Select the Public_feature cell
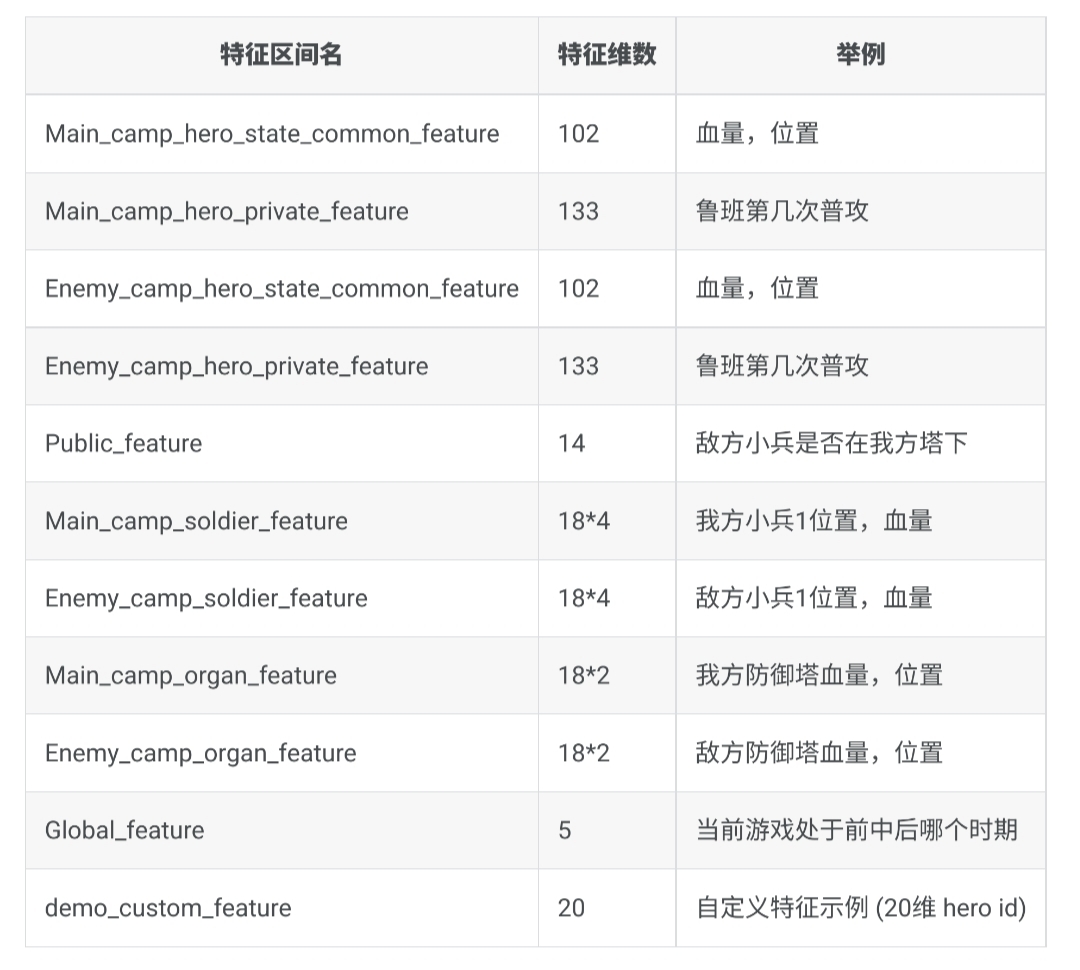This screenshot has height=970, width=1080. tap(123, 443)
